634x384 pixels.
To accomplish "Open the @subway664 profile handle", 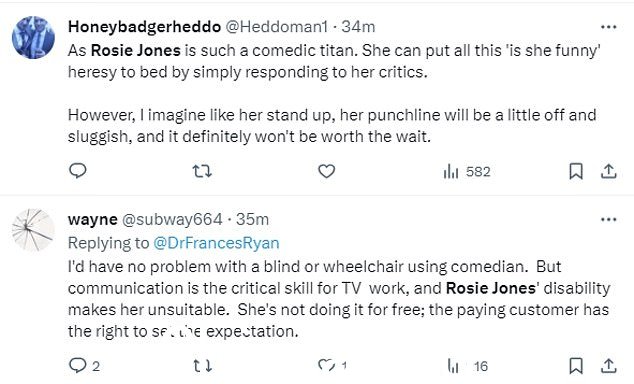I will [172, 219].
